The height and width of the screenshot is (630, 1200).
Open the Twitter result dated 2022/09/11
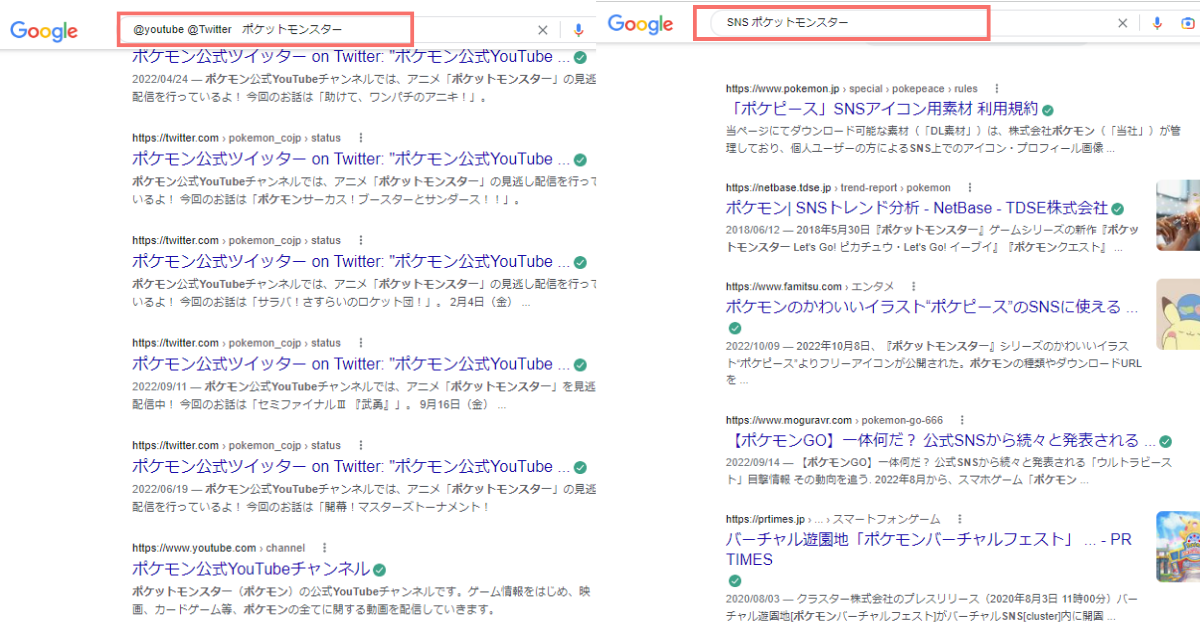pyautogui.click(x=351, y=364)
